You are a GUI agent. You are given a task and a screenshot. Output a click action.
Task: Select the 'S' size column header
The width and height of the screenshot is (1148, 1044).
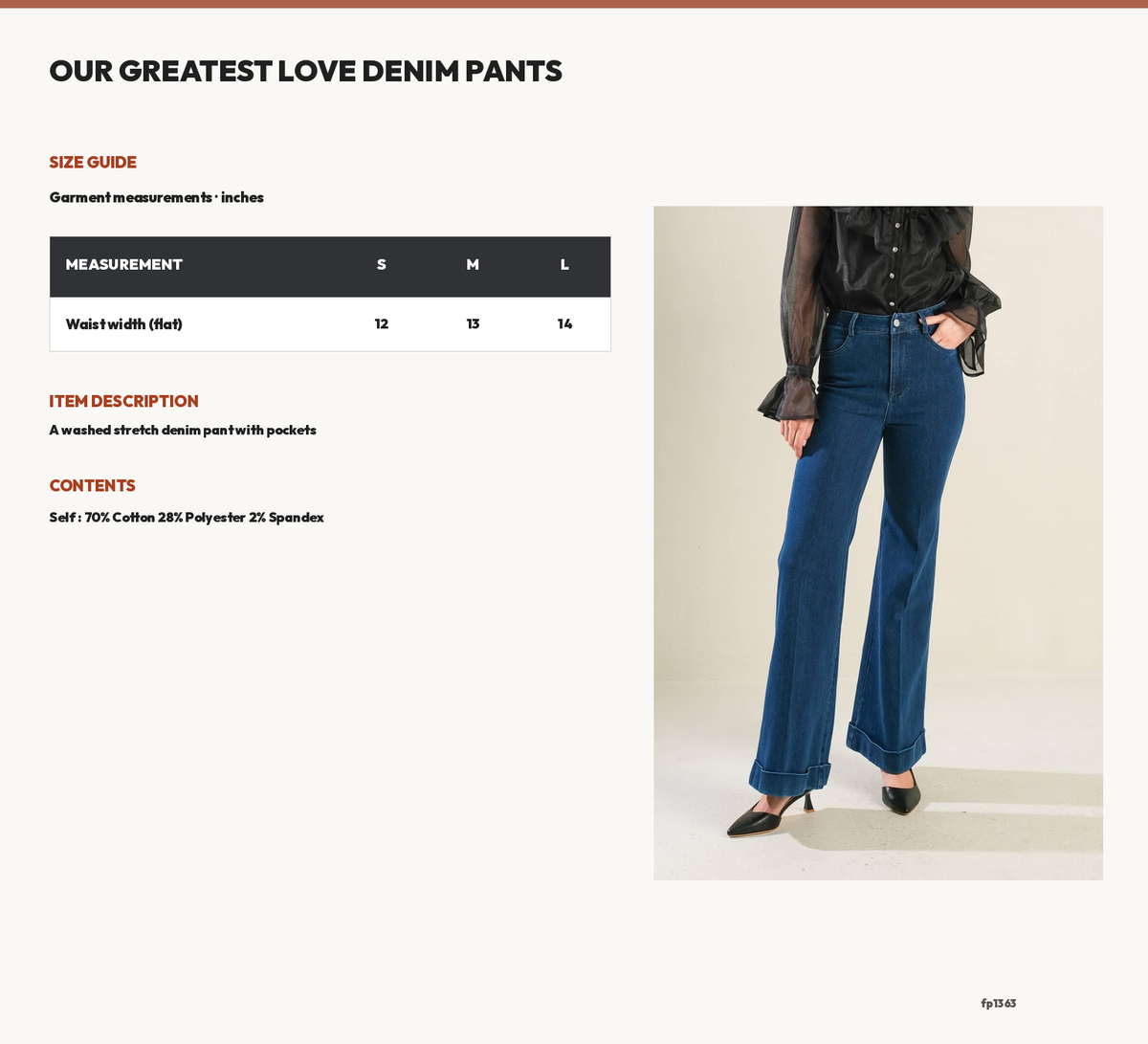point(382,265)
